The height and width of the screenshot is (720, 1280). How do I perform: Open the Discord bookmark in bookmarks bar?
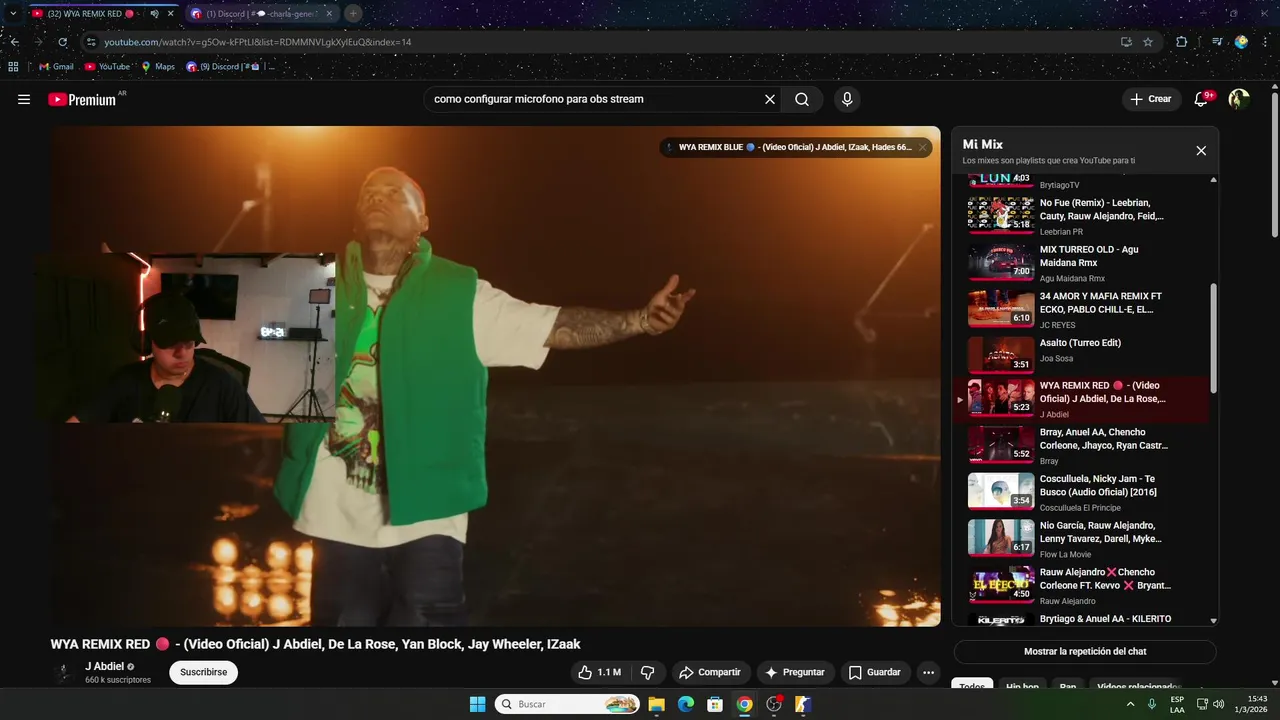[x=230, y=67]
